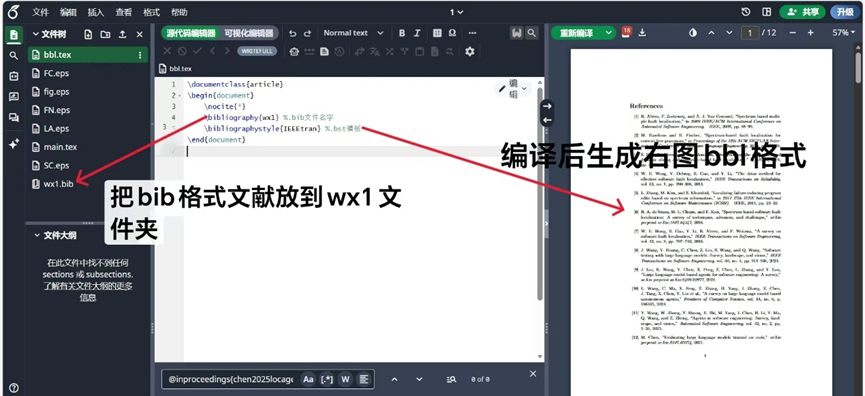
Task: Open the Overleaf home logo menu
Action: click(14, 12)
